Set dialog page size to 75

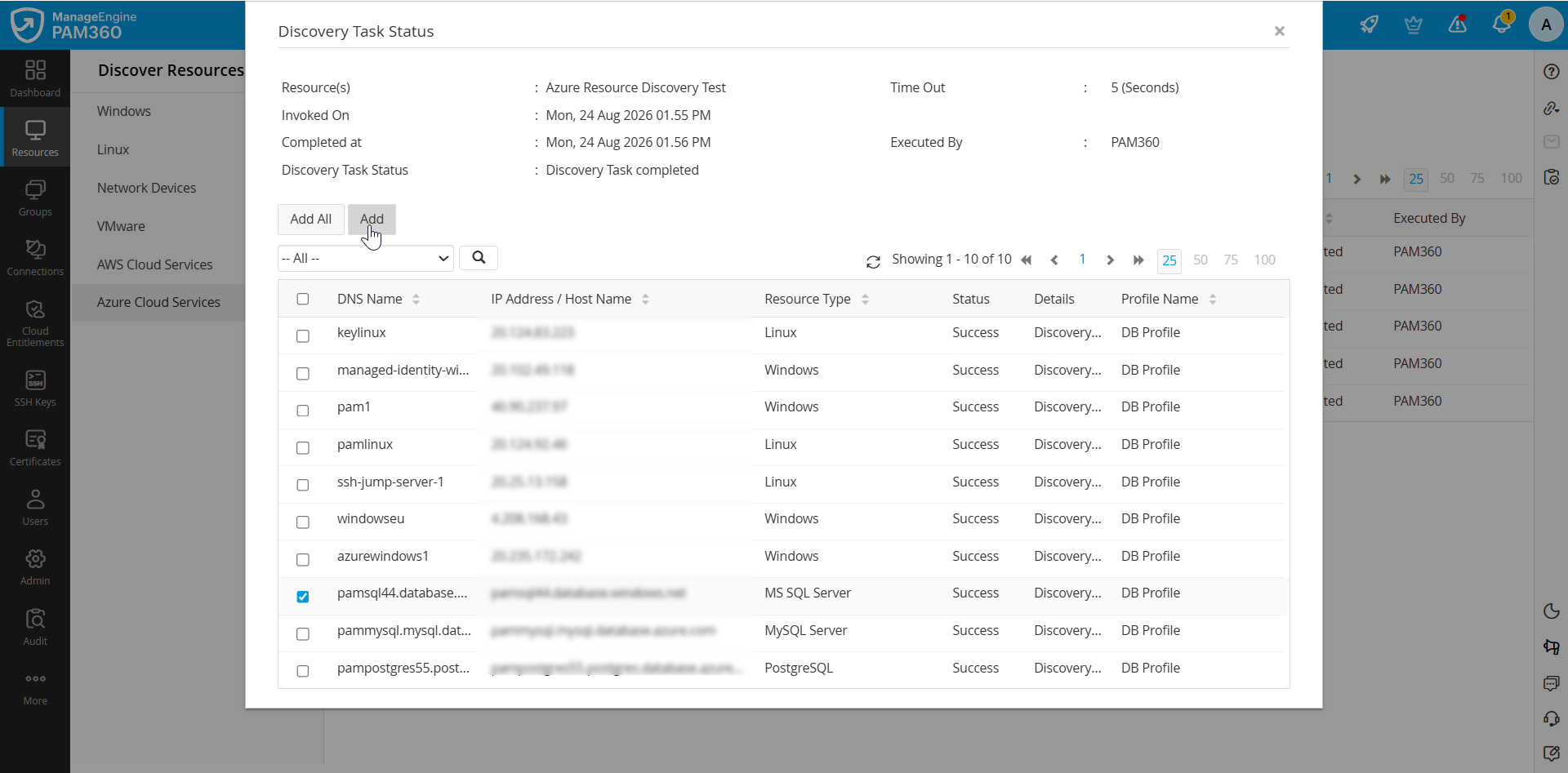tap(1231, 260)
